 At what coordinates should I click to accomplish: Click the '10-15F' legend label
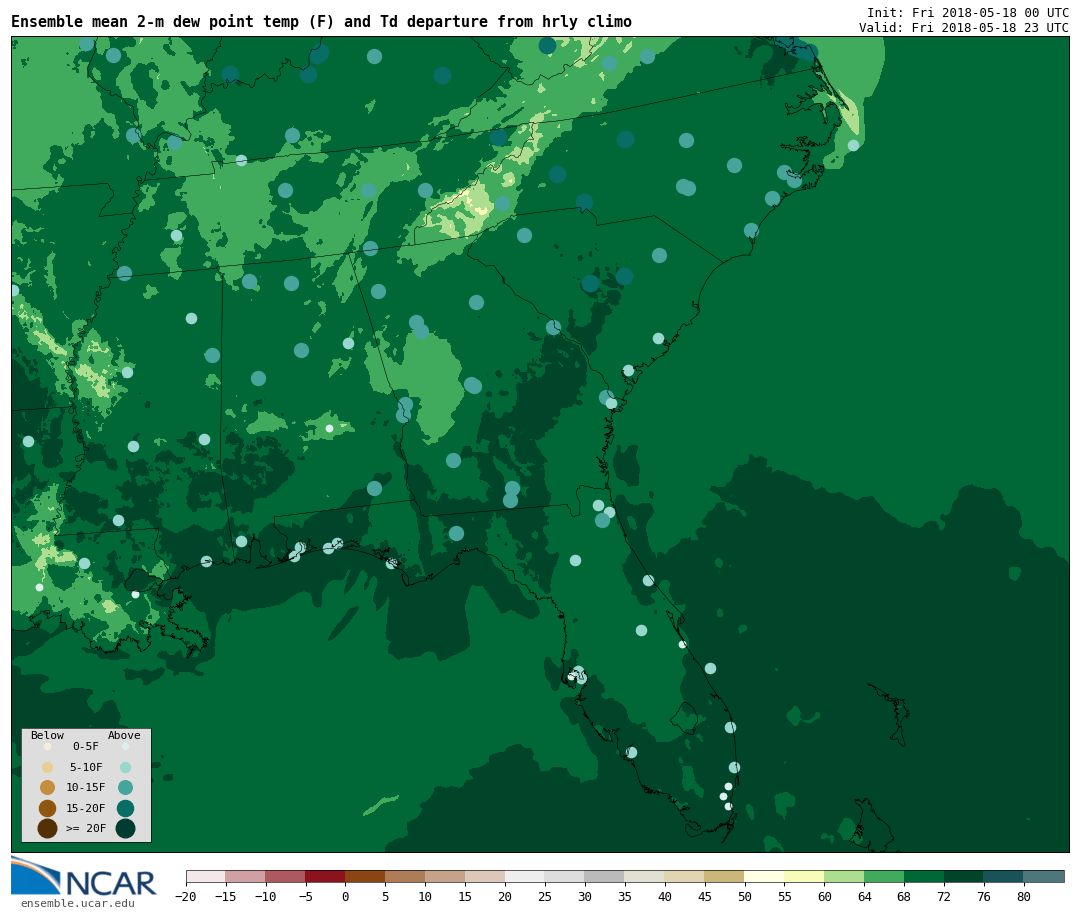tap(86, 787)
